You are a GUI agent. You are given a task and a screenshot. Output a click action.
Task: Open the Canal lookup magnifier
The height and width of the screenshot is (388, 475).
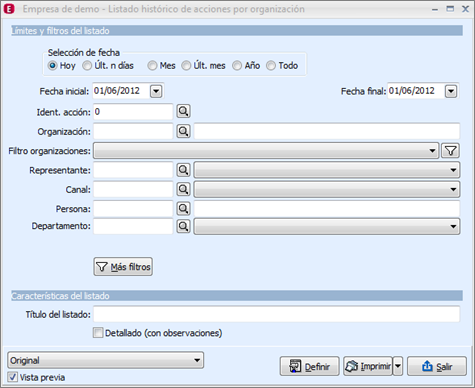(183, 189)
